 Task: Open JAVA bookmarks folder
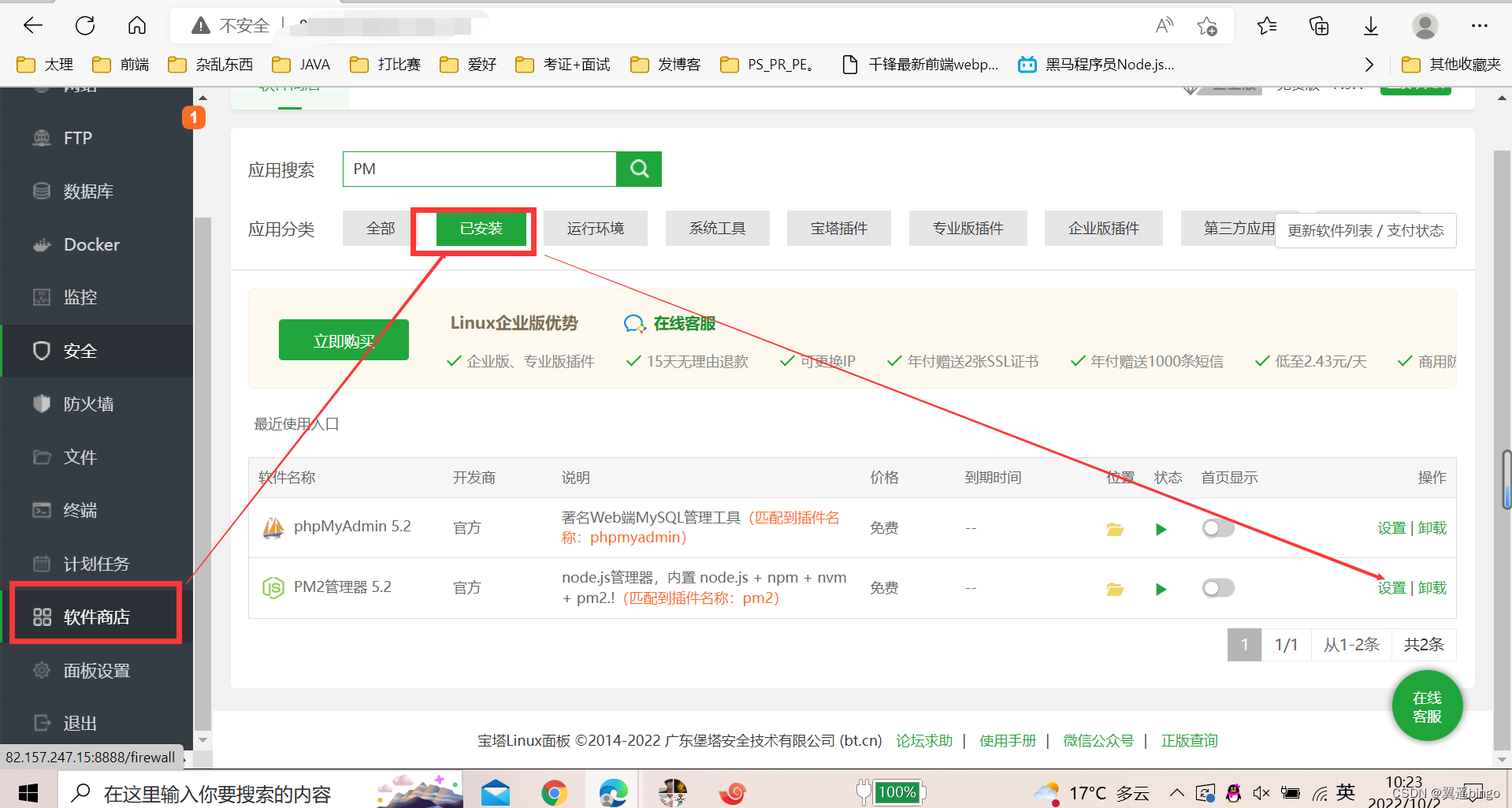(x=301, y=65)
